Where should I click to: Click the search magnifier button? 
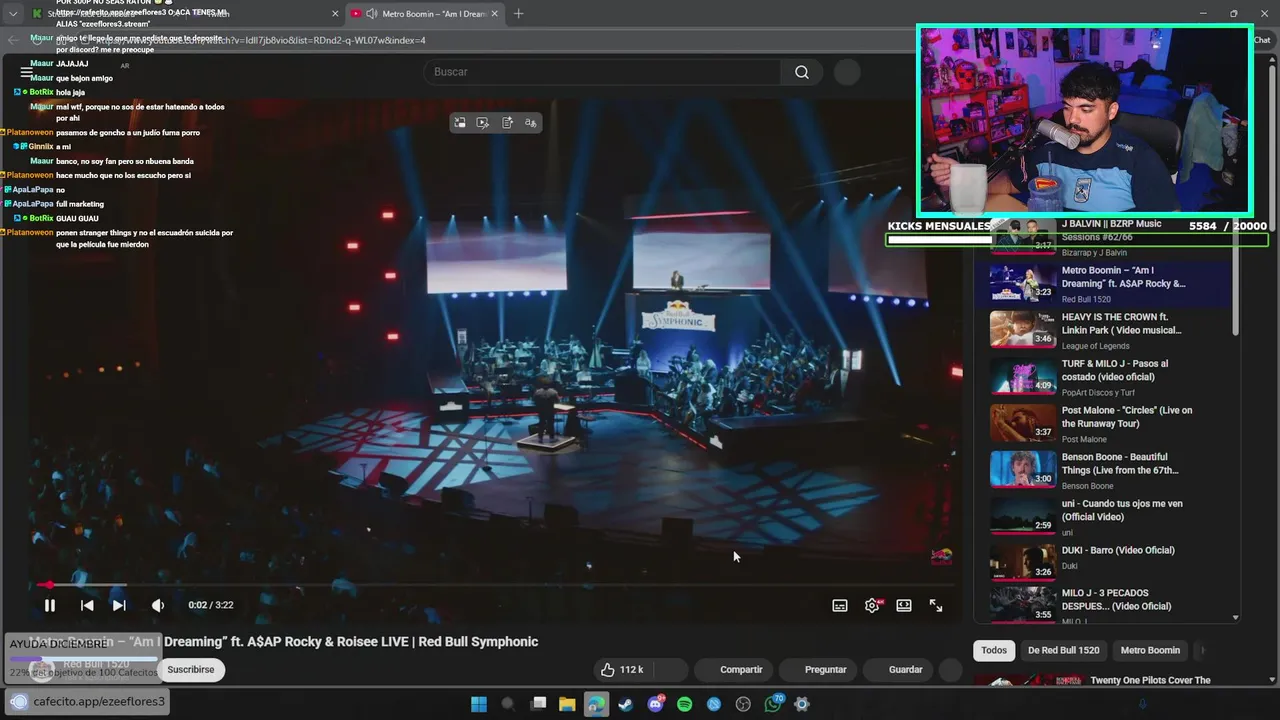[802, 72]
